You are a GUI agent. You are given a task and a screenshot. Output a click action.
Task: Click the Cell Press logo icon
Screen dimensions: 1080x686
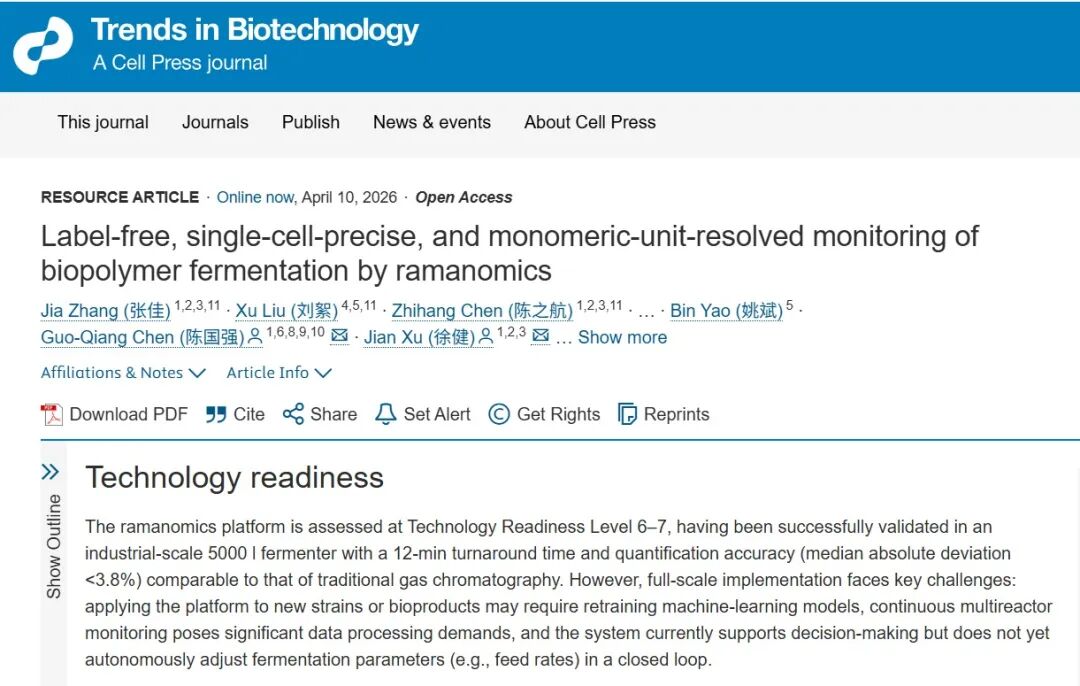point(43,46)
